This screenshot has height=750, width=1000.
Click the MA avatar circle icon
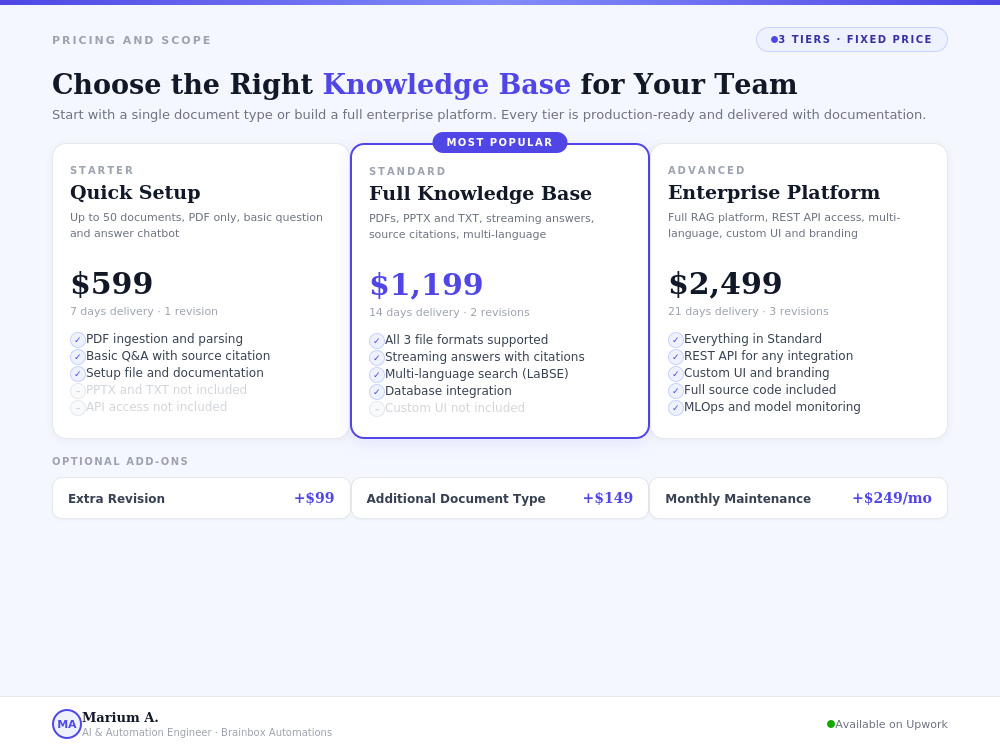tap(67, 724)
